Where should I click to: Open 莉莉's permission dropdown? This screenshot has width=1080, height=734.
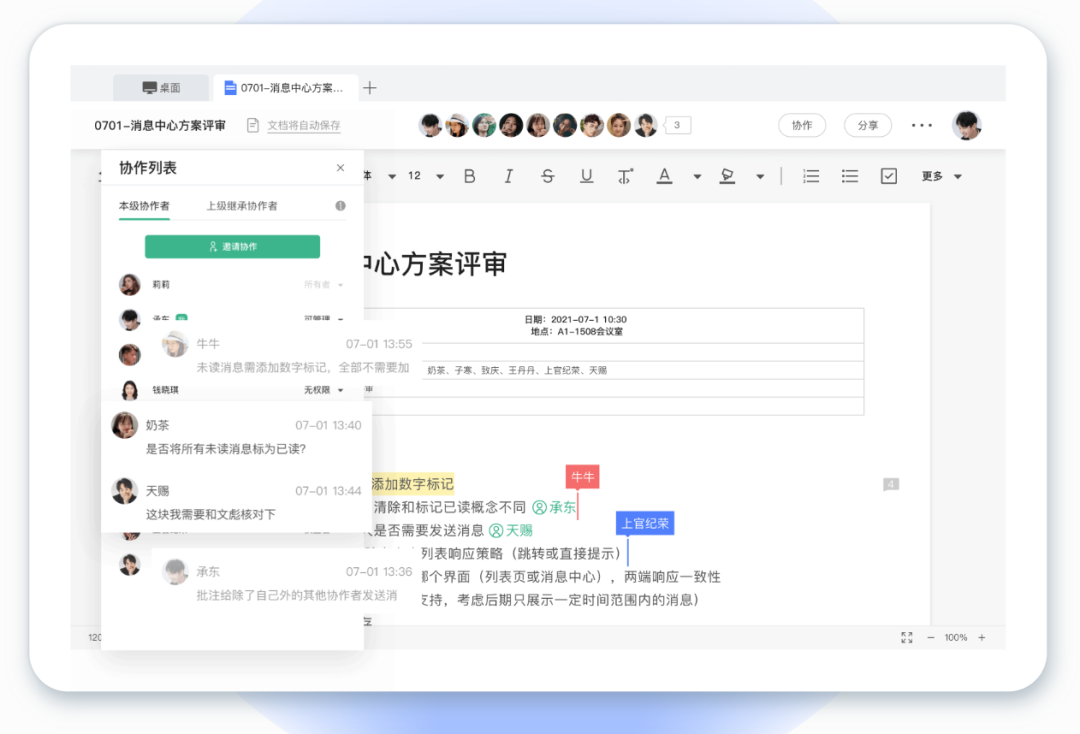324,284
